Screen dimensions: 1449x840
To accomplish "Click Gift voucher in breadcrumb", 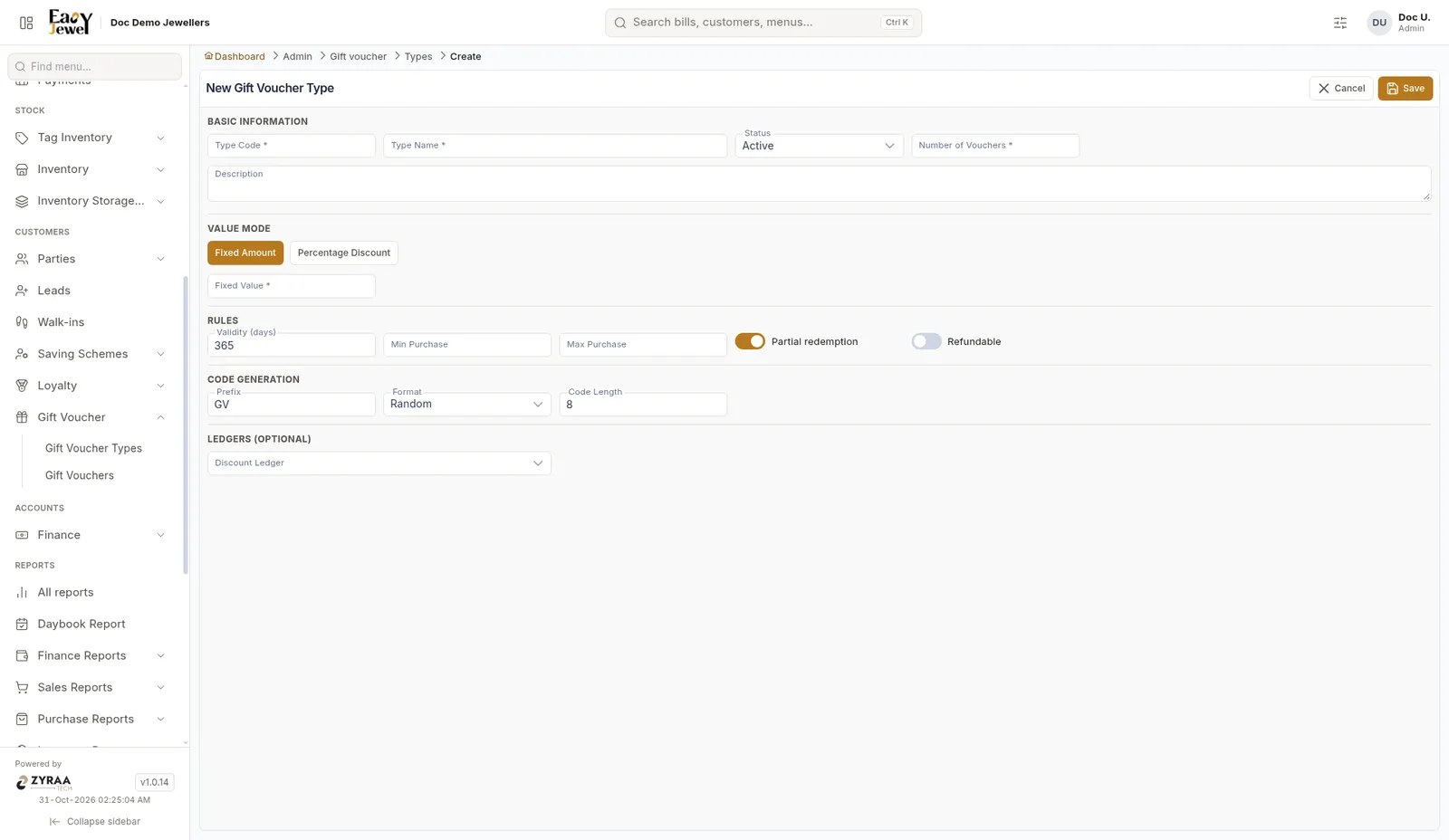I will pyautogui.click(x=358, y=56).
